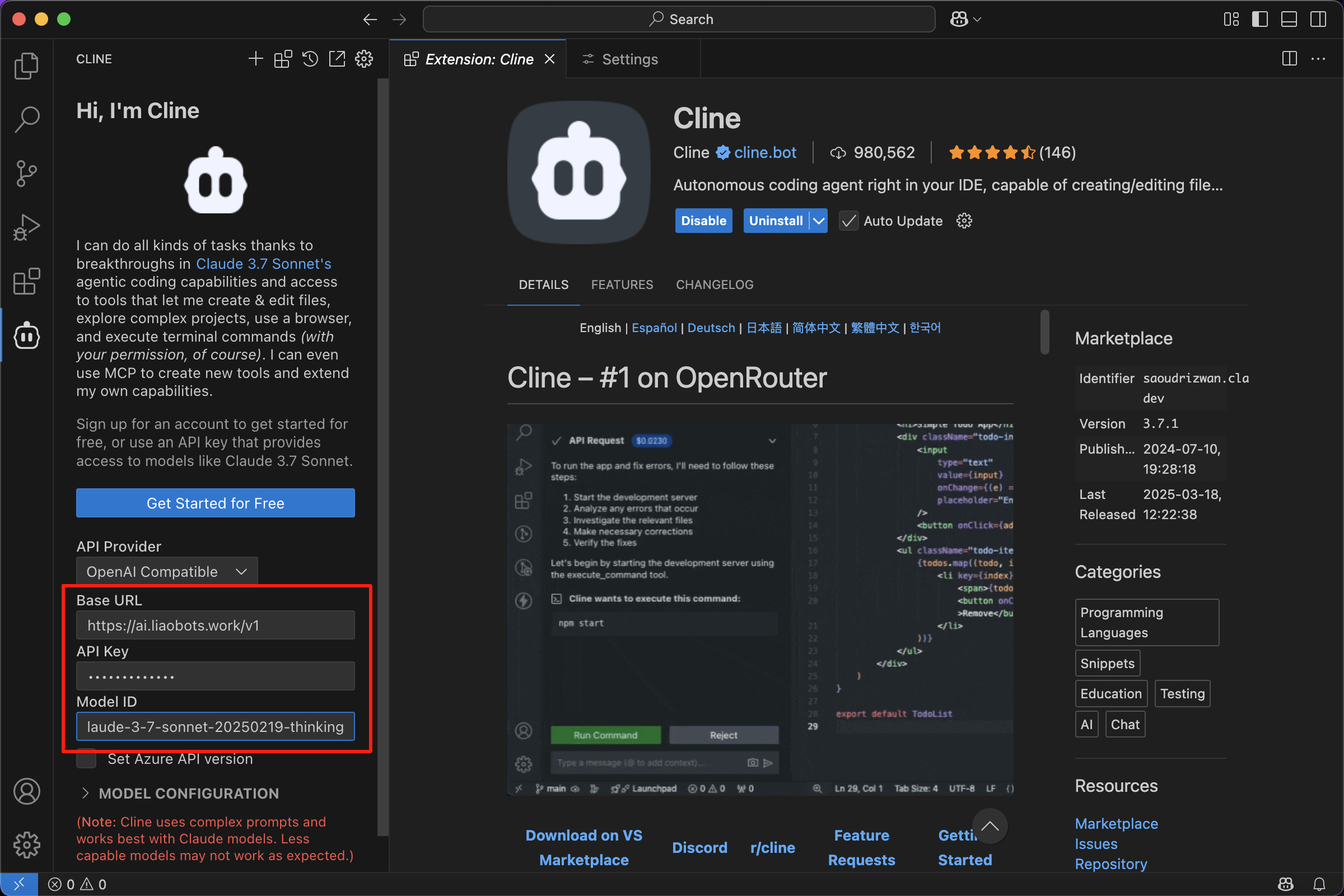The width and height of the screenshot is (1344, 896).
Task: Expand MODEL CONFIGURATION section
Action: coord(188,793)
